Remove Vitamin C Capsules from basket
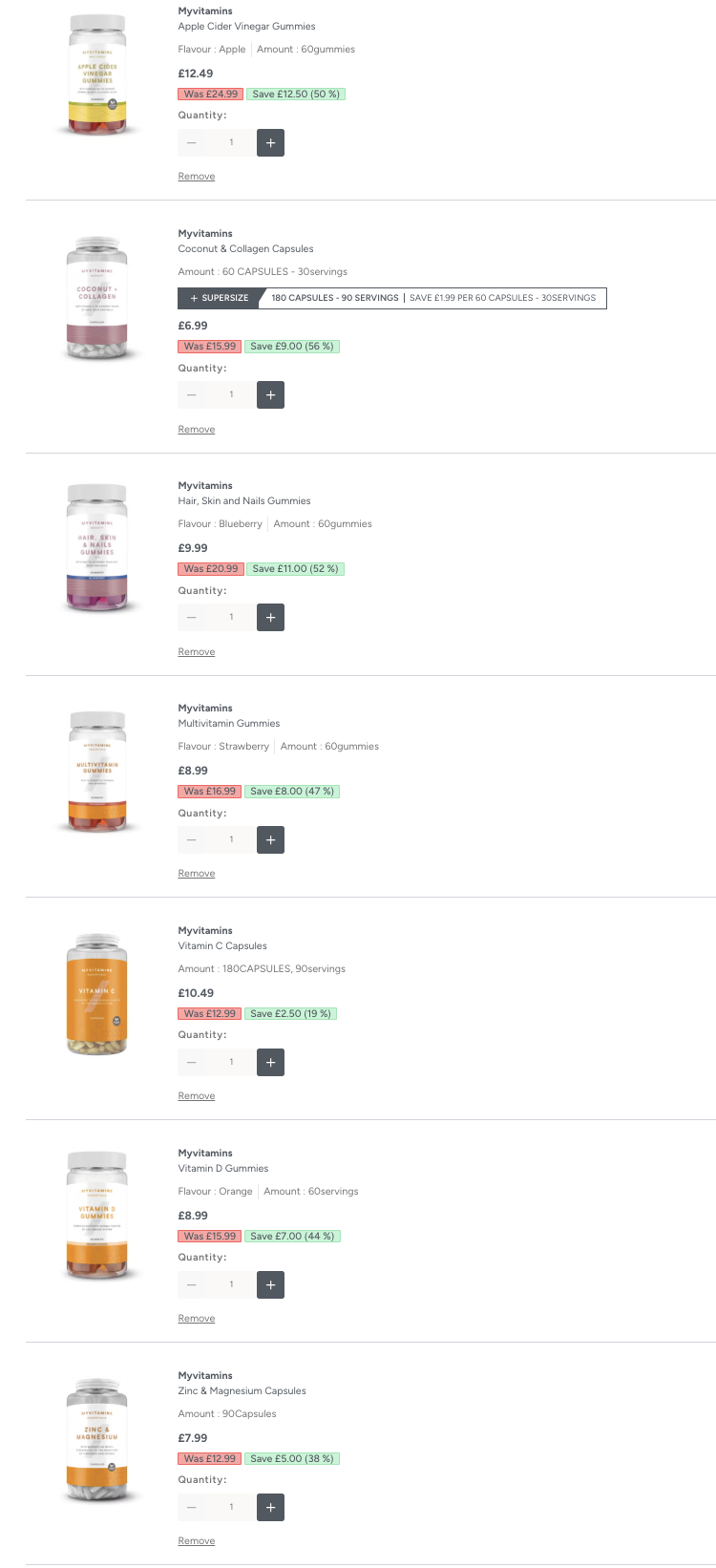This screenshot has width=716, height=1568. pos(196,1096)
